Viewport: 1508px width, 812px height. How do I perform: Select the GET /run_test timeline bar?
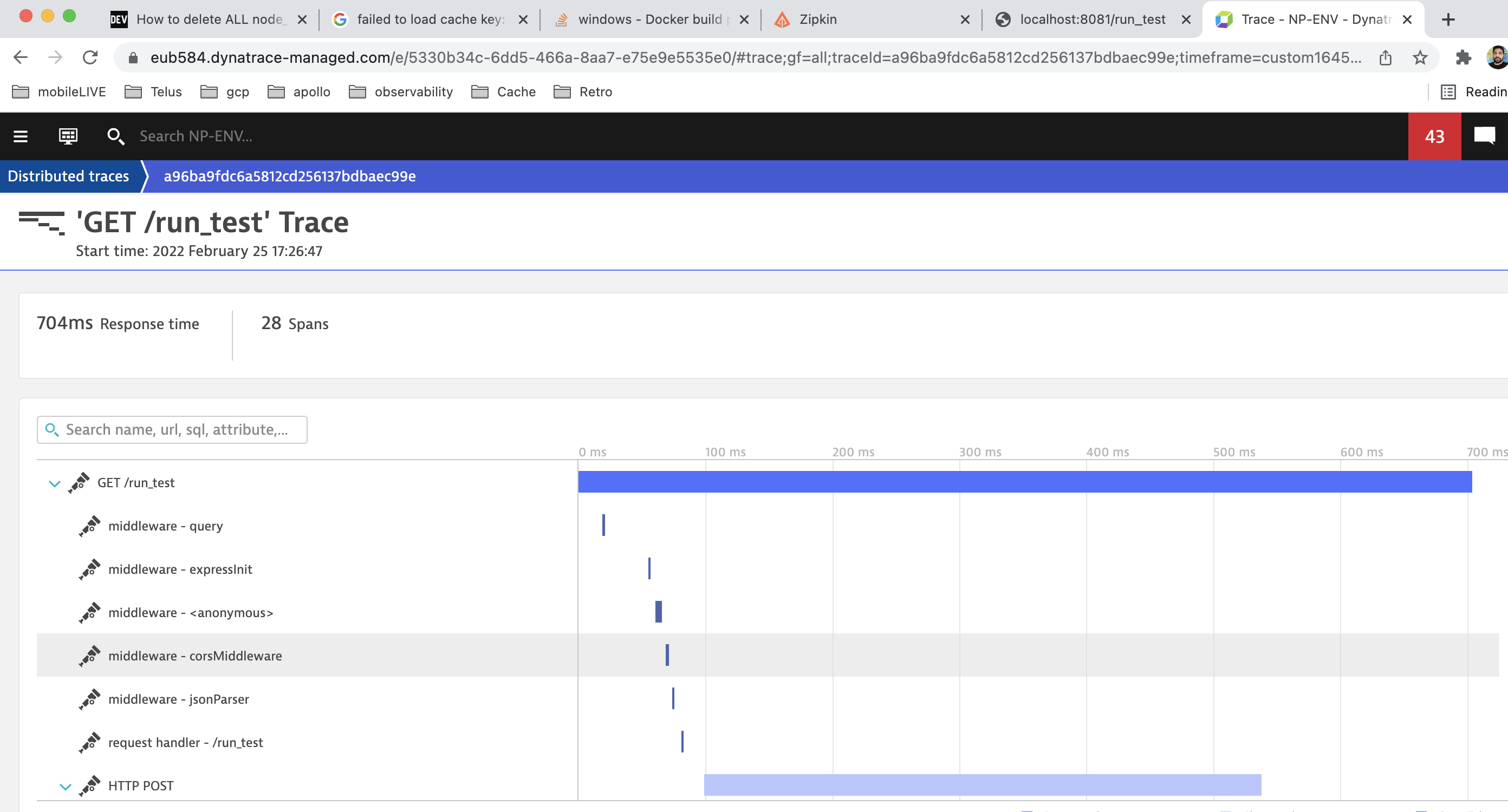tap(1024, 482)
